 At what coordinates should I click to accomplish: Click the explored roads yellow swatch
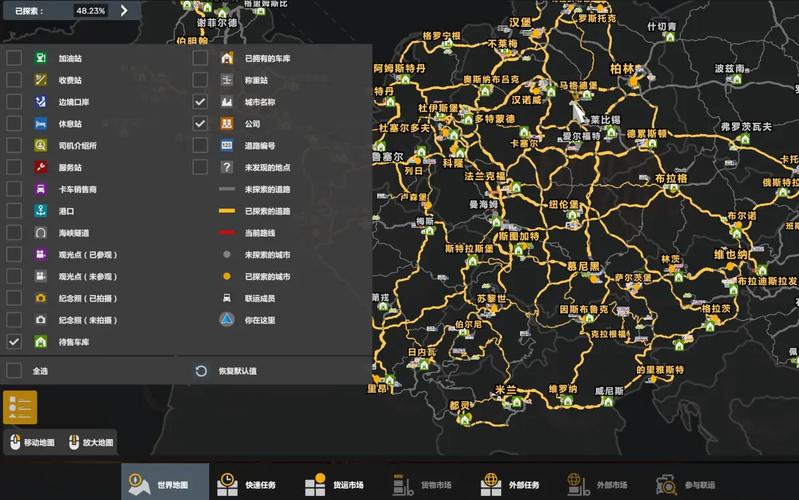click(x=227, y=210)
